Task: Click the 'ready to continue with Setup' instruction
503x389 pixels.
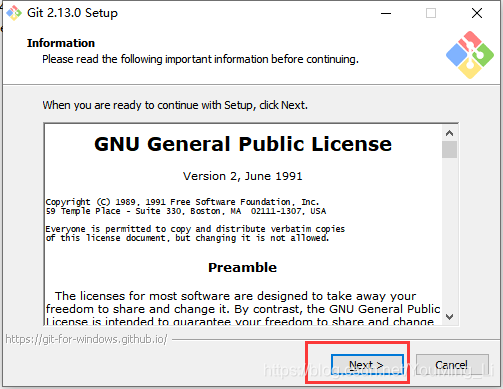Action: 175,105
